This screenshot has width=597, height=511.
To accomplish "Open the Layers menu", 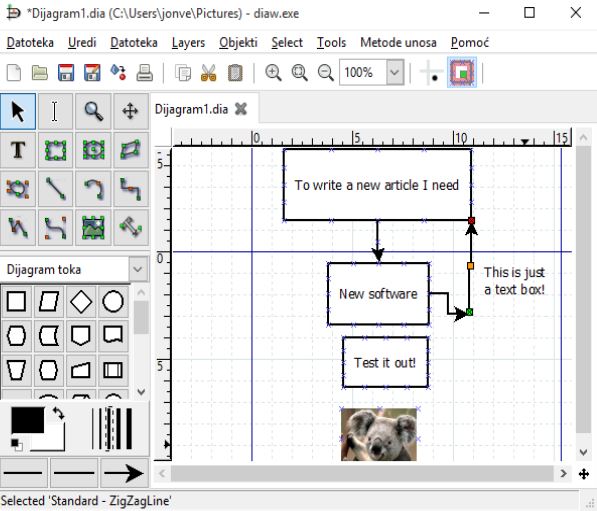I will tap(188, 42).
